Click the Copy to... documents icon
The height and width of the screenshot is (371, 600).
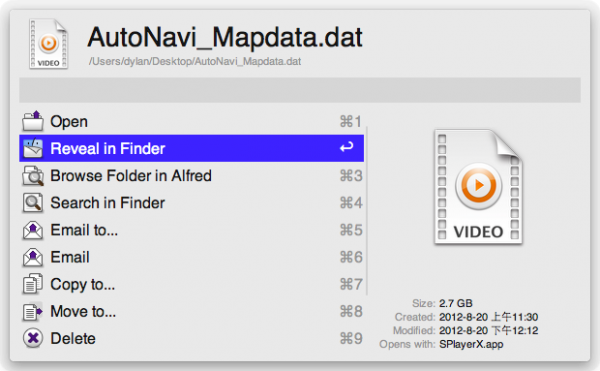click(x=33, y=284)
